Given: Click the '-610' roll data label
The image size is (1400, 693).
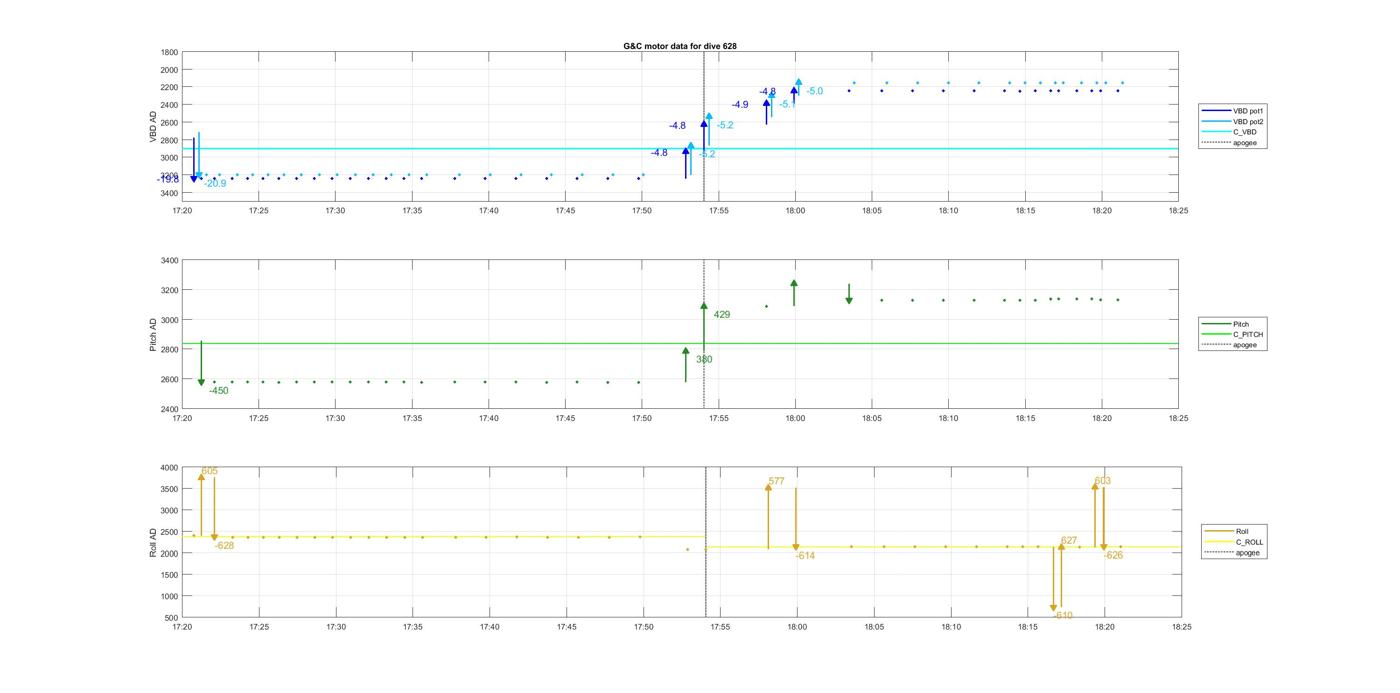Looking at the screenshot, I should 1062,616.
